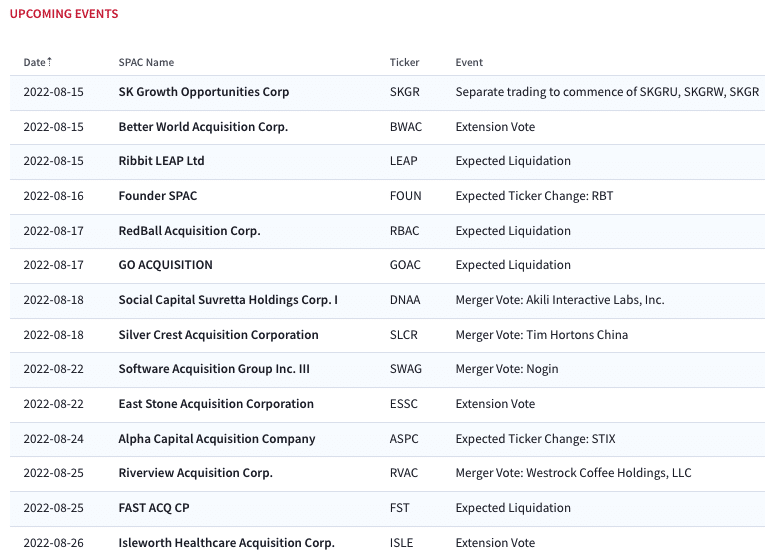765x558 pixels.
Task: Open SK Growth Opportunities Corp link
Action: click(204, 92)
